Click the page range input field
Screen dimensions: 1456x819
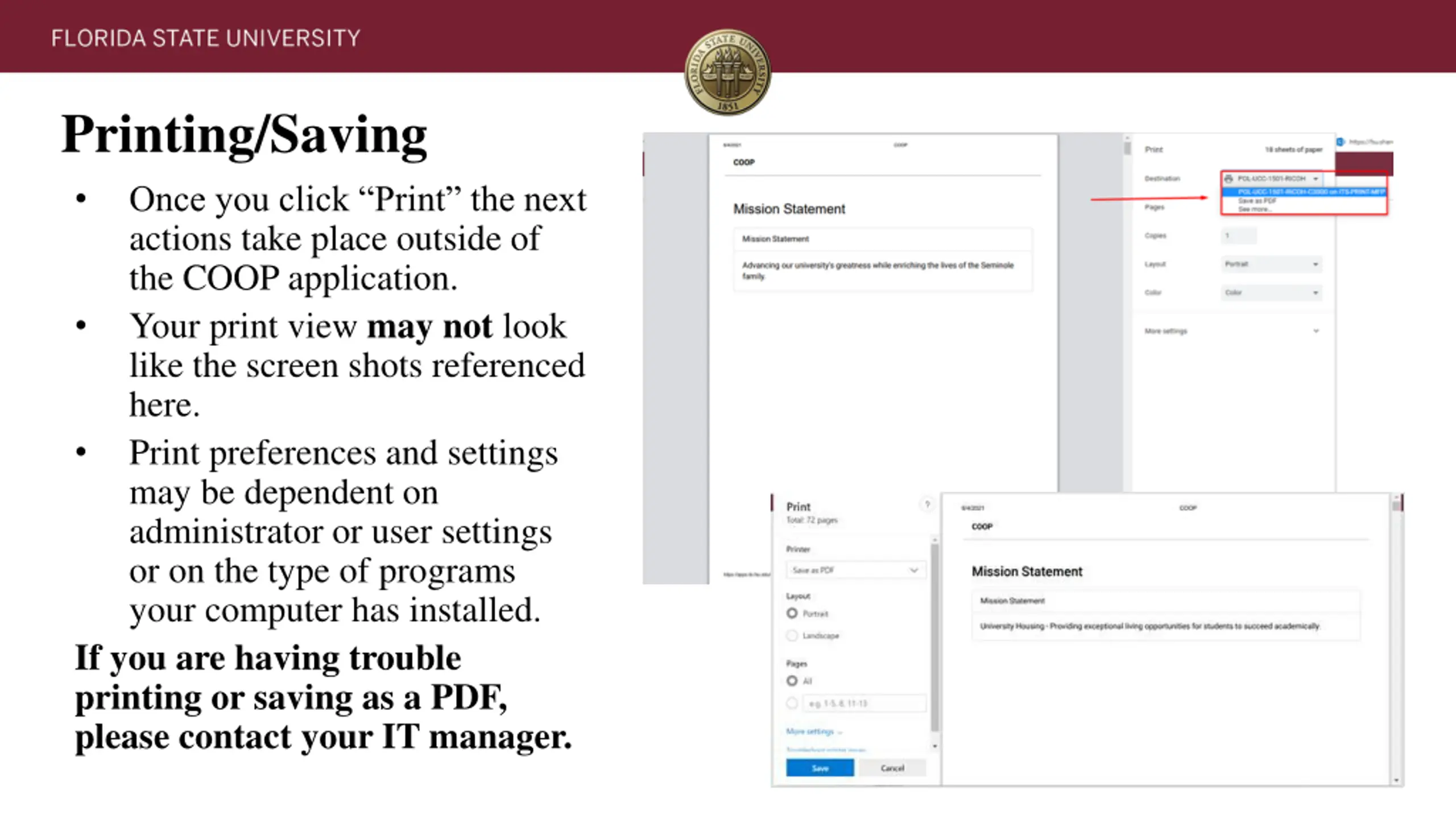click(864, 704)
